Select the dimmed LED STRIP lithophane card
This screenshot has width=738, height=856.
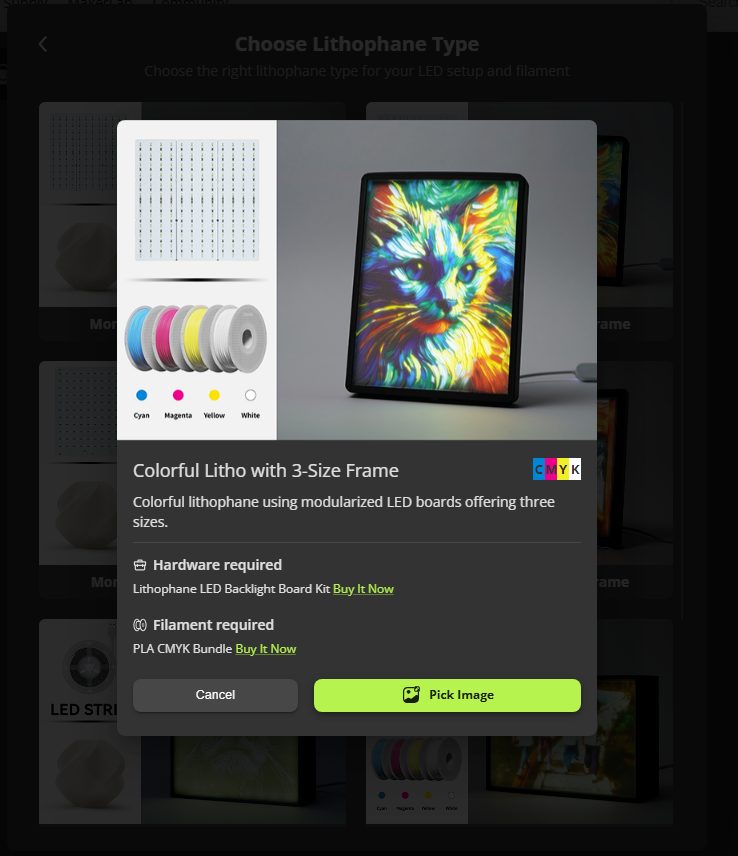coord(78,721)
